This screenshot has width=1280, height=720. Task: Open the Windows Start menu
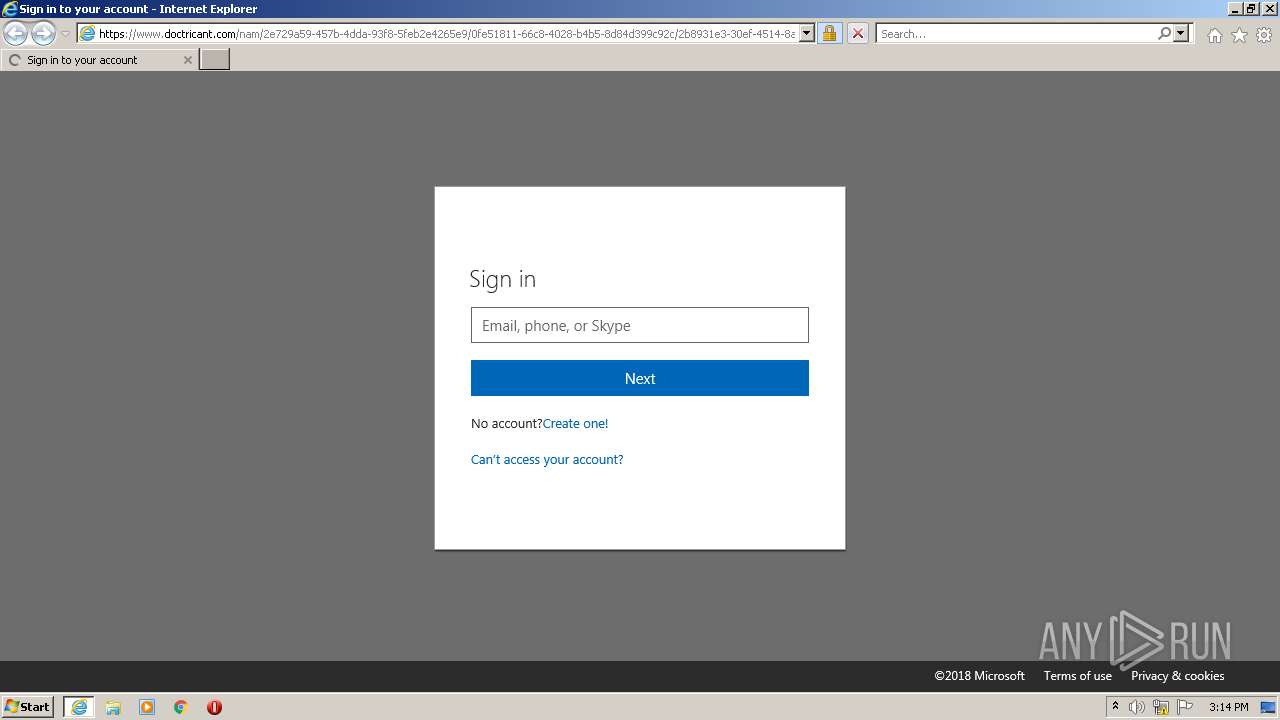[x=28, y=707]
